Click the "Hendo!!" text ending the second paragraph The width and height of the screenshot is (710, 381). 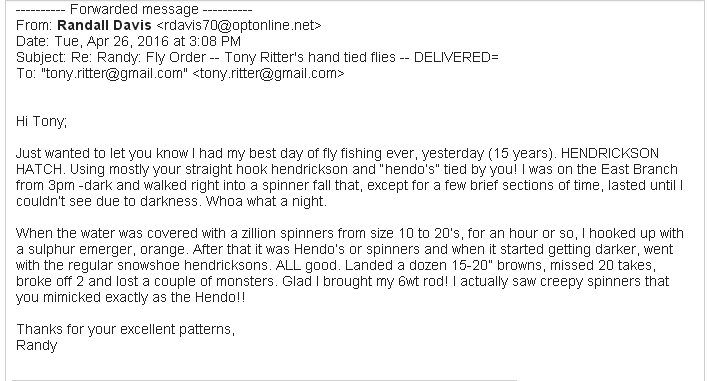[220, 298]
